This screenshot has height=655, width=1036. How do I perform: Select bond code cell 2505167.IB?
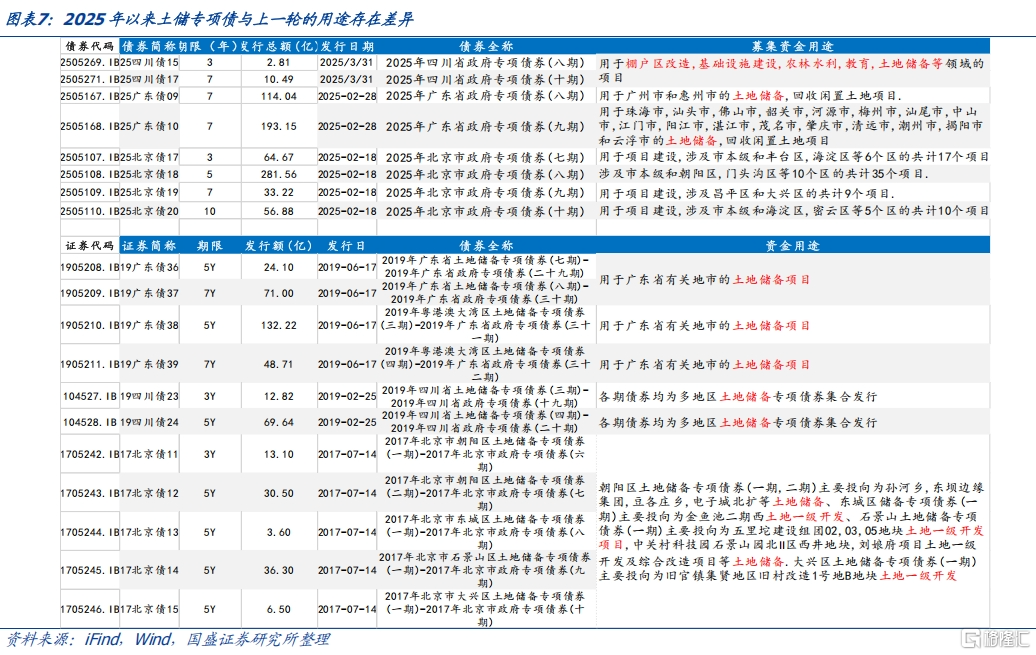(x=90, y=96)
